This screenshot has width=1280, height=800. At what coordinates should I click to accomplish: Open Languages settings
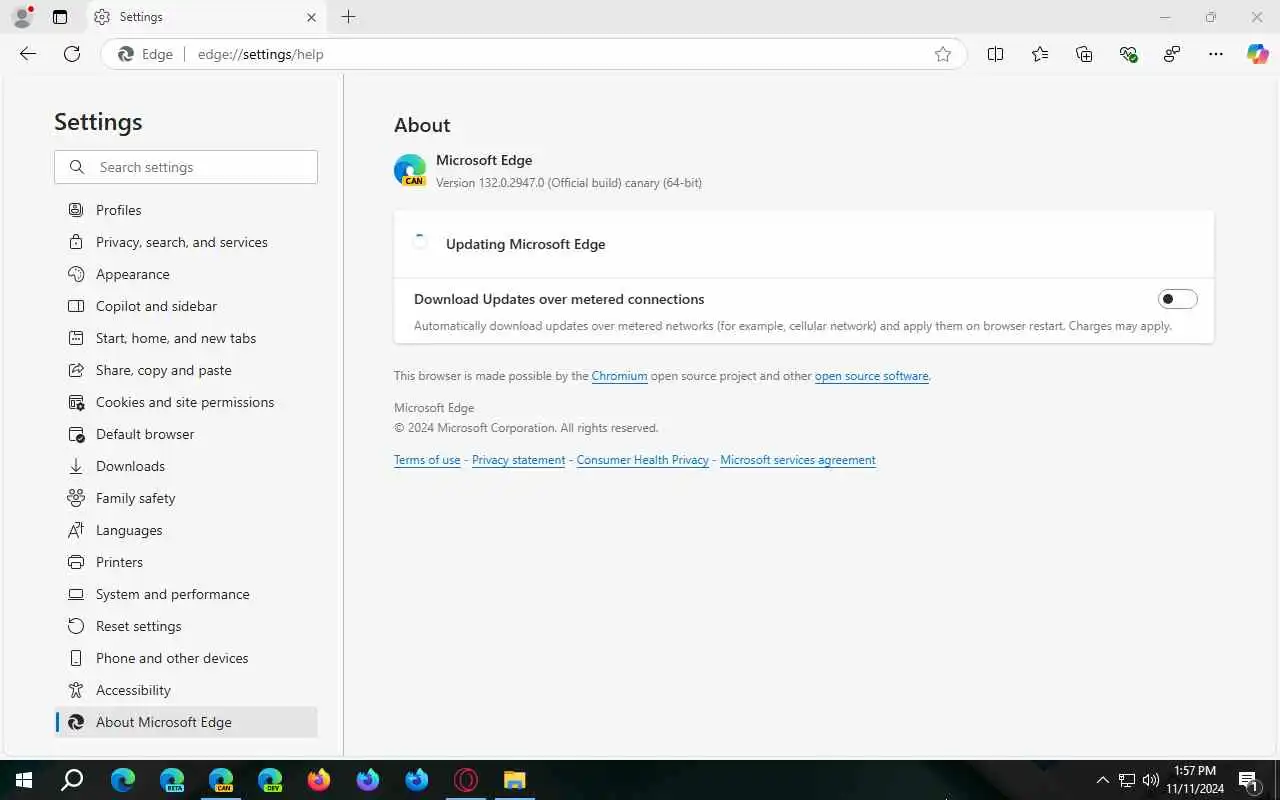pyautogui.click(x=186, y=530)
